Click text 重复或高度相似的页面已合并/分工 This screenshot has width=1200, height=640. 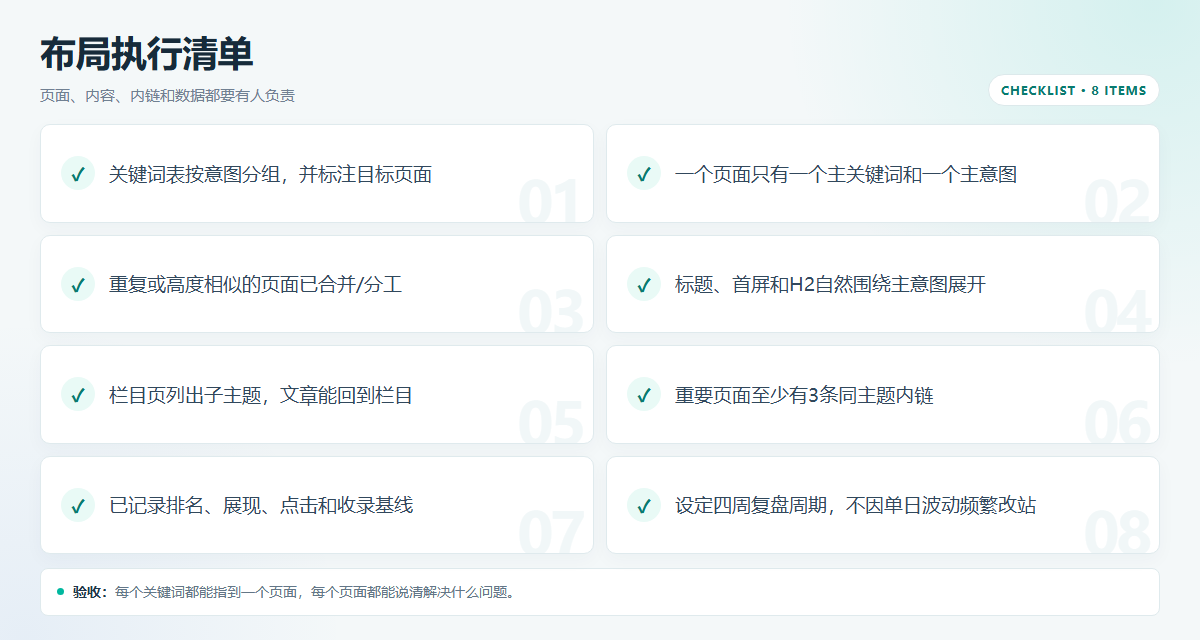tap(256, 285)
